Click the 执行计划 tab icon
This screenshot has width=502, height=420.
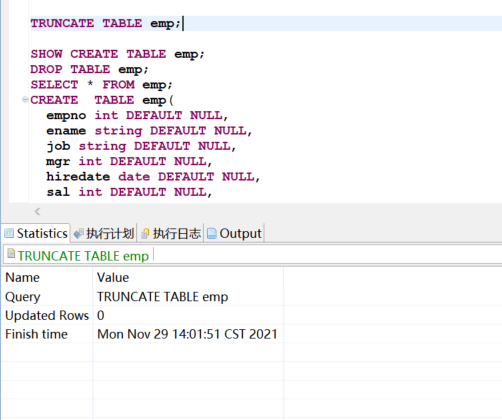79,234
